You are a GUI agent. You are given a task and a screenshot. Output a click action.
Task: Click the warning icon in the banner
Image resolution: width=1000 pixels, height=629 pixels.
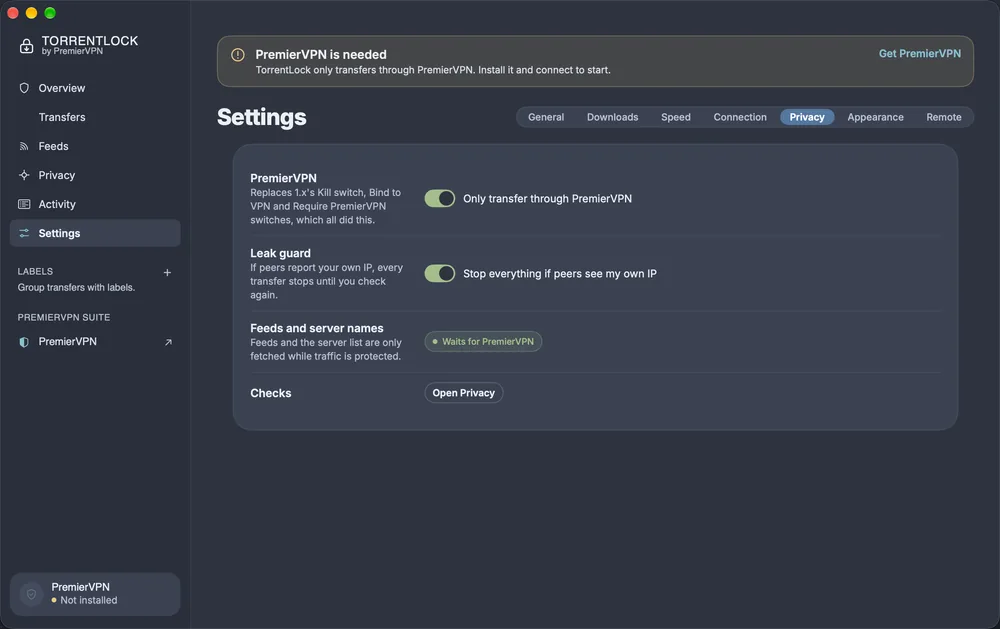(238, 55)
